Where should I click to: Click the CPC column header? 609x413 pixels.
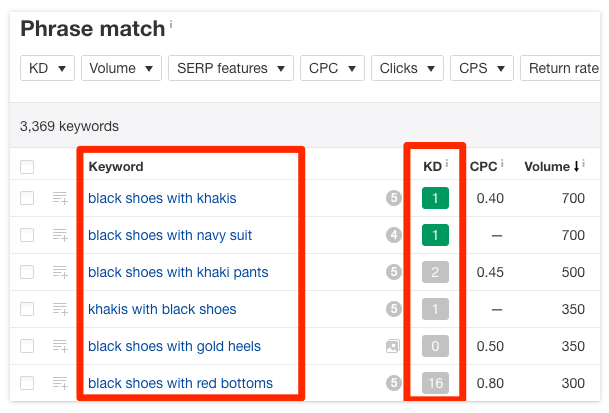coord(485,166)
